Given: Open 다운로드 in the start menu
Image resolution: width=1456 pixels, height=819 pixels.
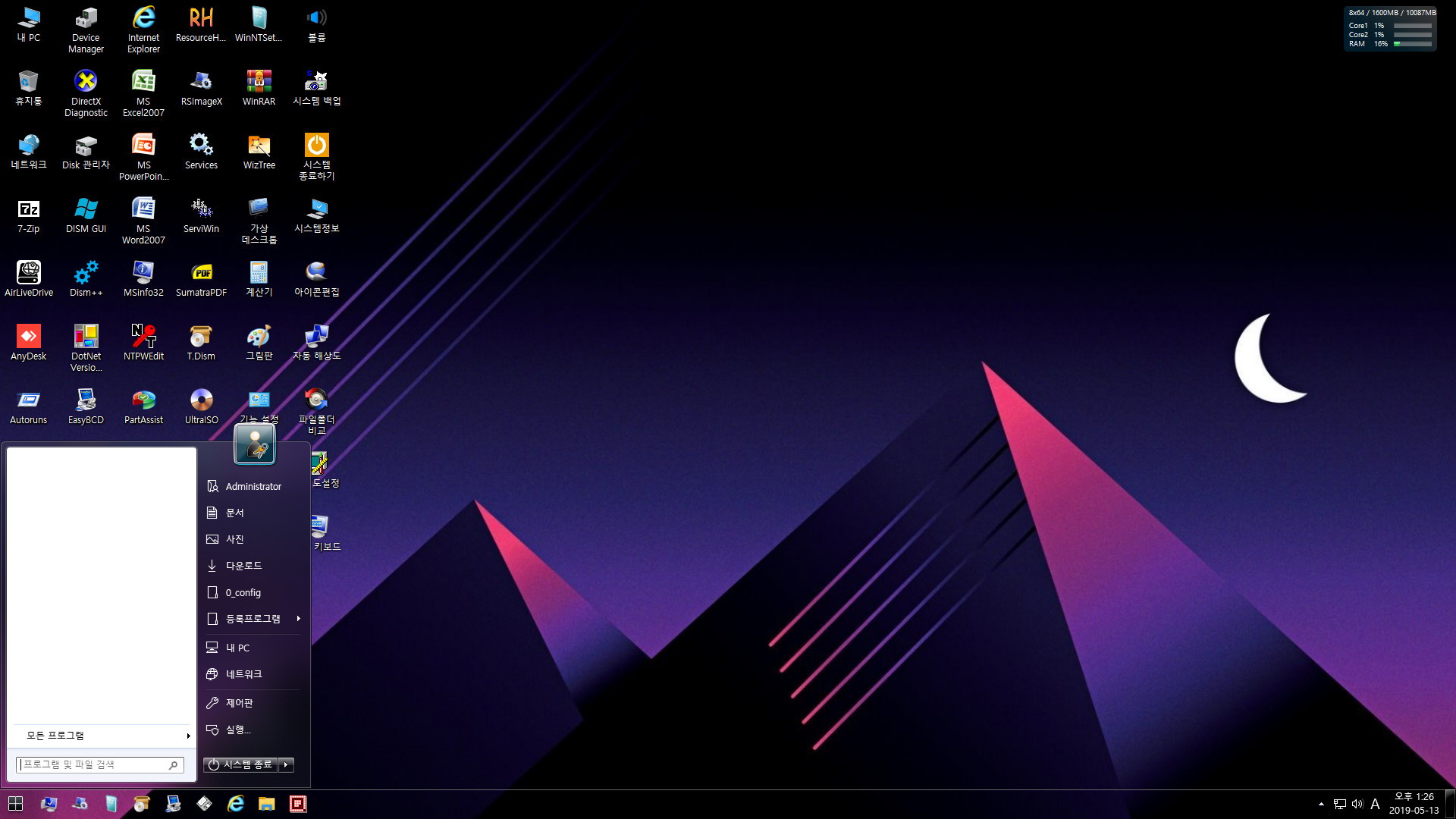Looking at the screenshot, I should pyautogui.click(x=253, y=566).
